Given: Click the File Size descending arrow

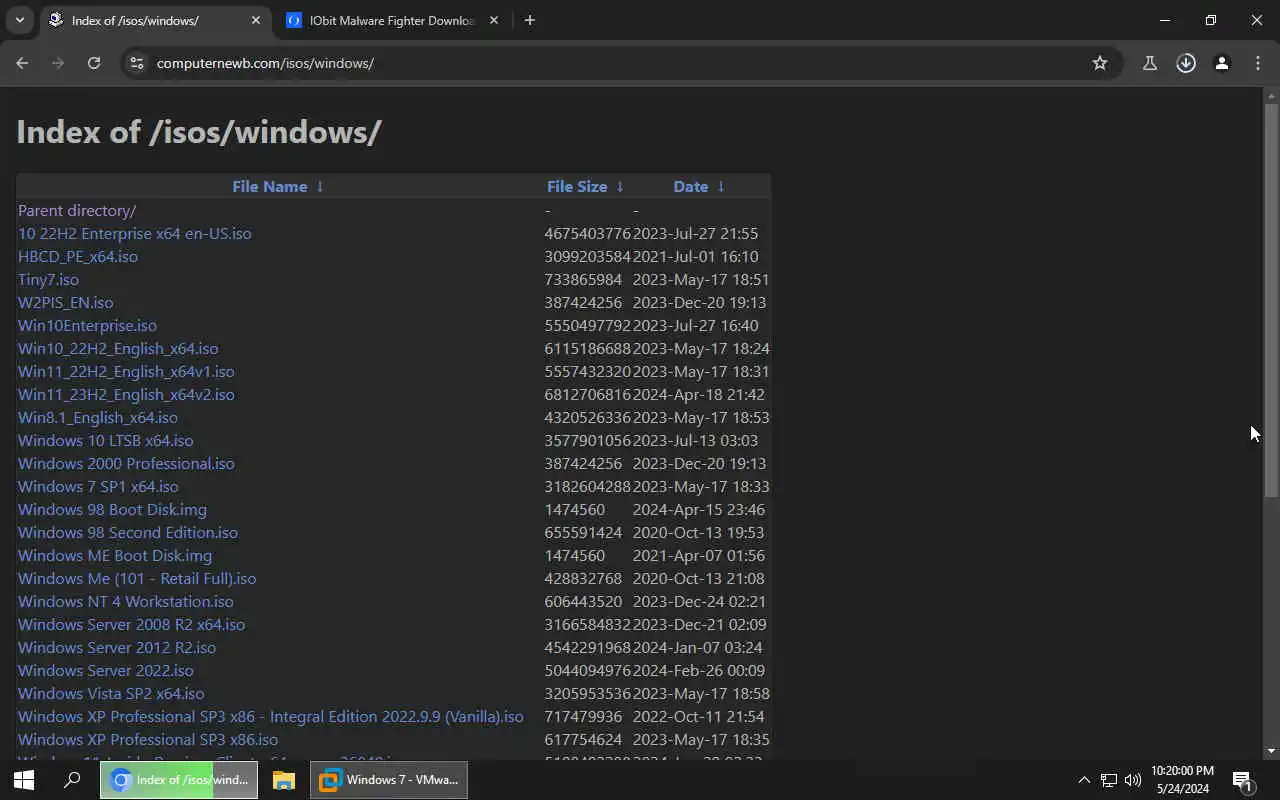Looking at the screenshot, I should click(620, 186).
